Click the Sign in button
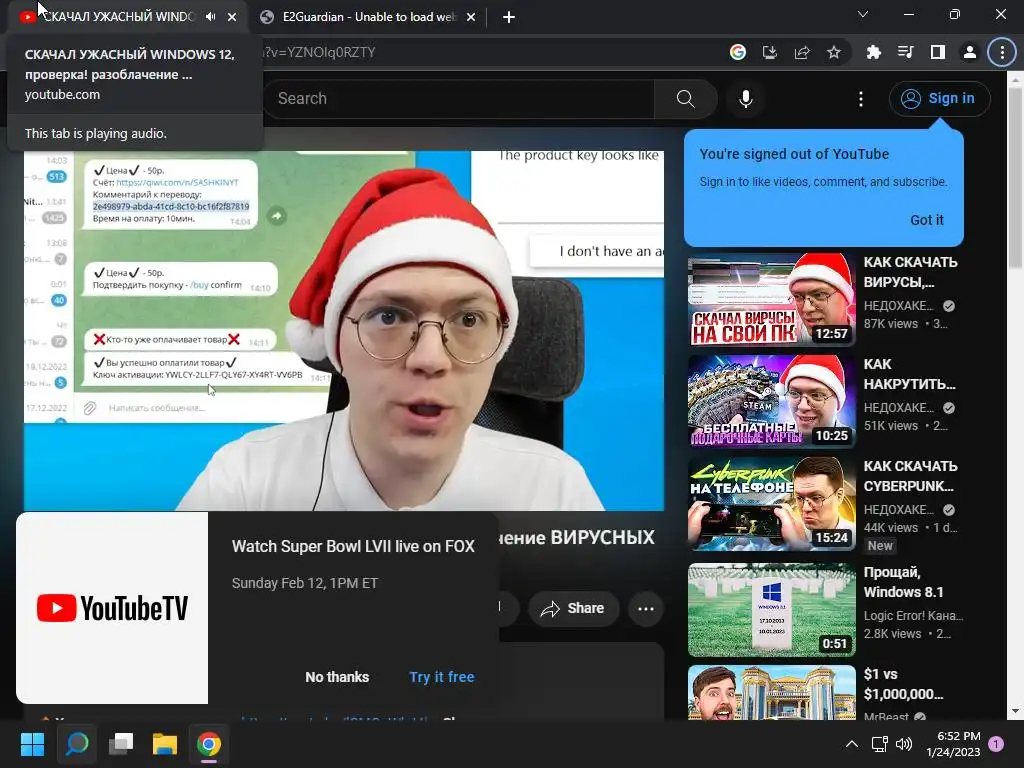This screenshot has width=1024, height=768. (x=939, y=99)
